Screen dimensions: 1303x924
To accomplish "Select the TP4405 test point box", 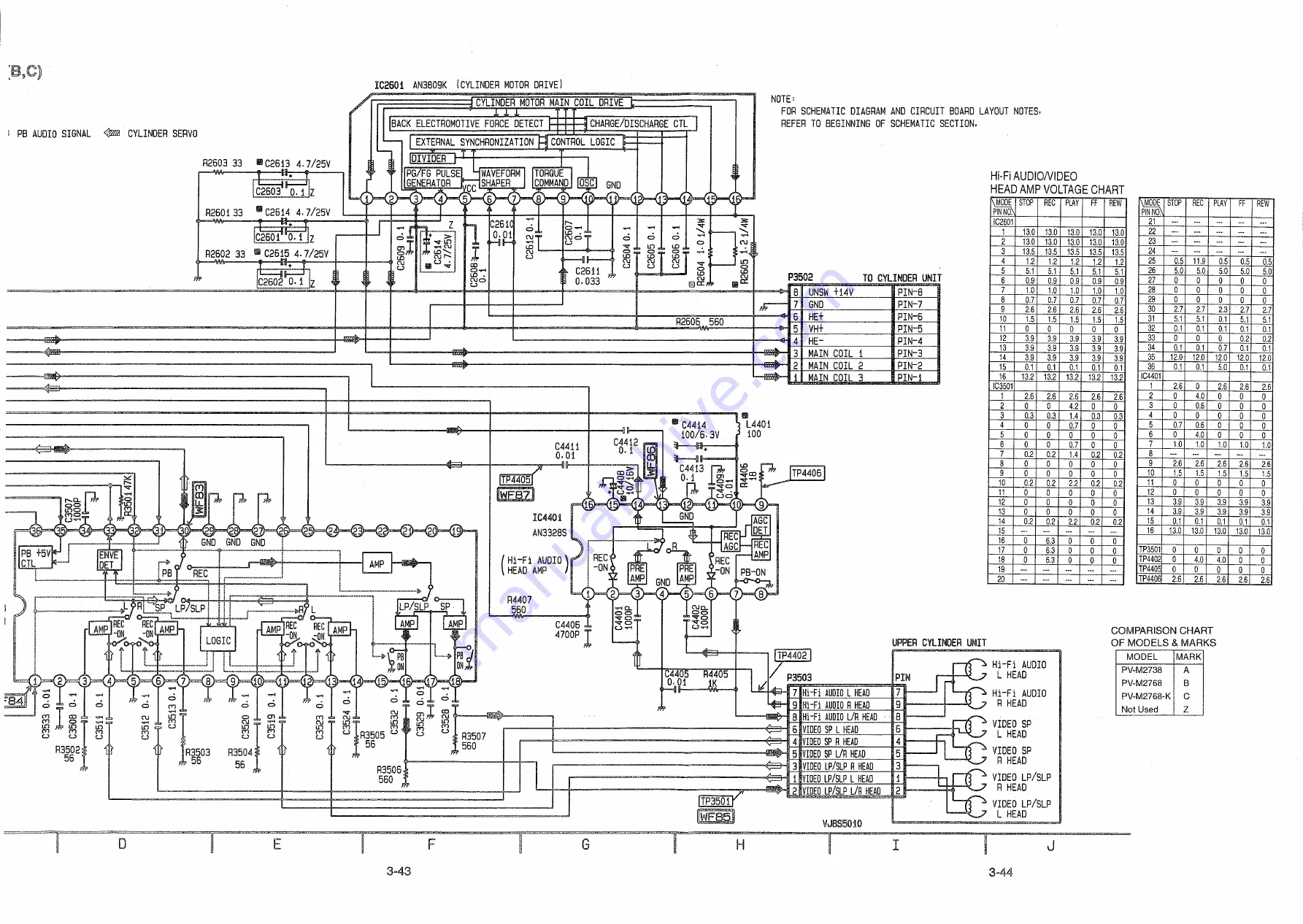I will (515, 480).
